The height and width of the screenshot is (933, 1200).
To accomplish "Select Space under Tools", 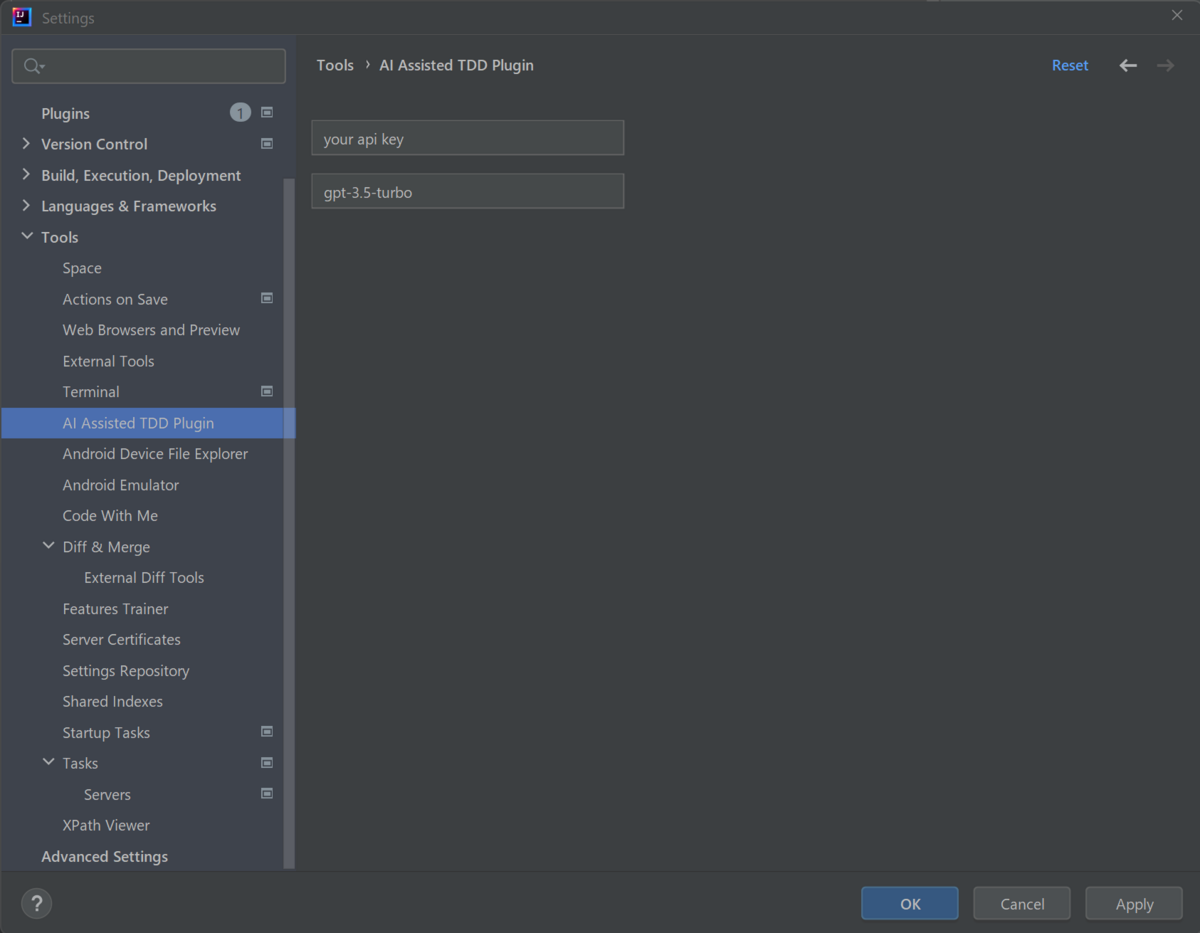I will [82, 268].
